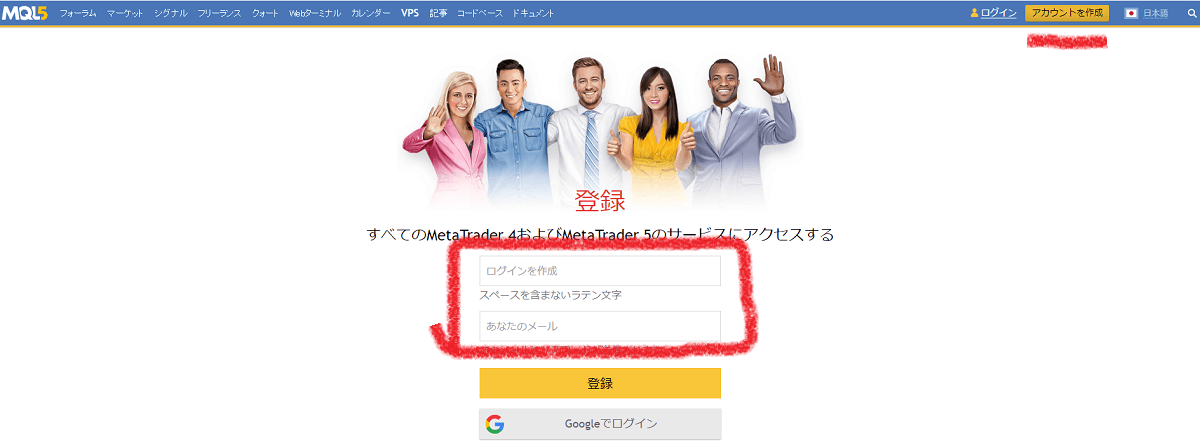Select フリーランス in the top menu
This screenshot has height=446, width=1200.
(x=218, y=13)
